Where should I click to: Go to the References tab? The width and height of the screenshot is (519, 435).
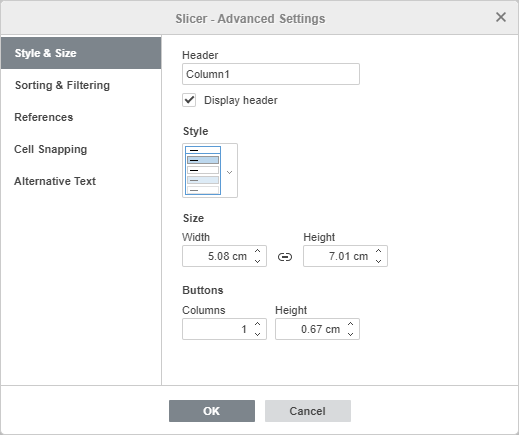click(81, 117)
